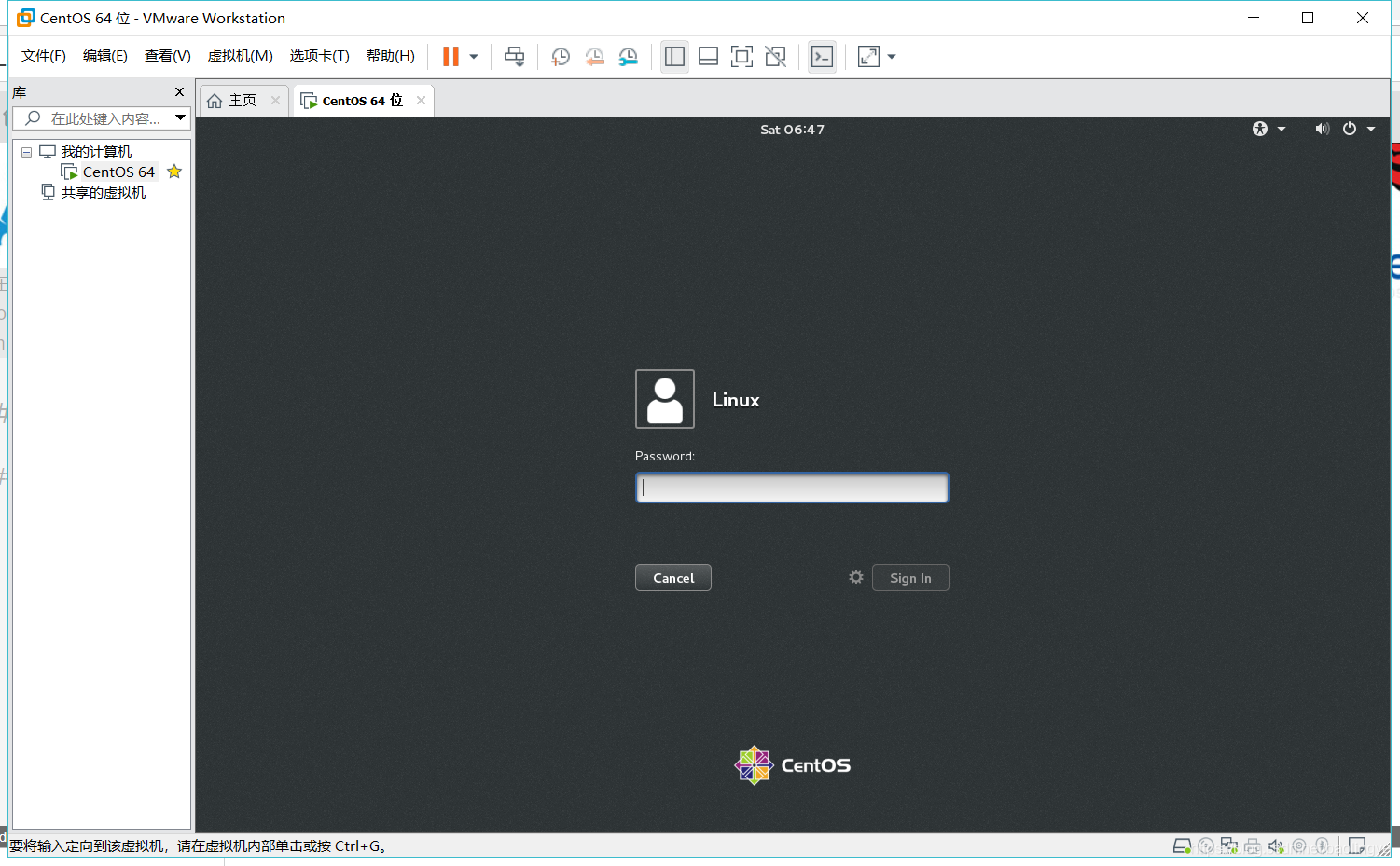The width and height of the screenshot is (1400, 866).
Task: Minimize the VMware Workstation window
Action: click(1254, 18)
